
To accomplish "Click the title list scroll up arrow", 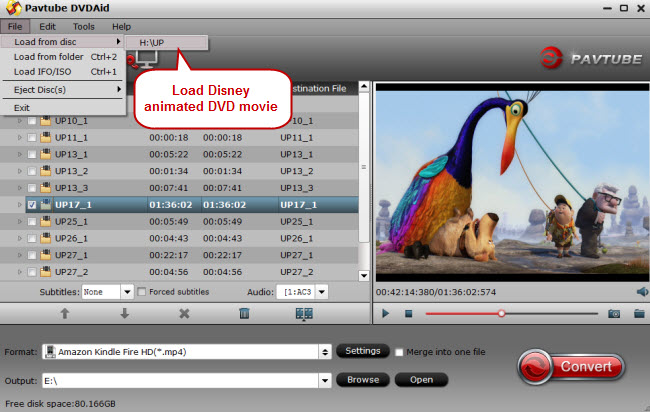I will point(364,86).
